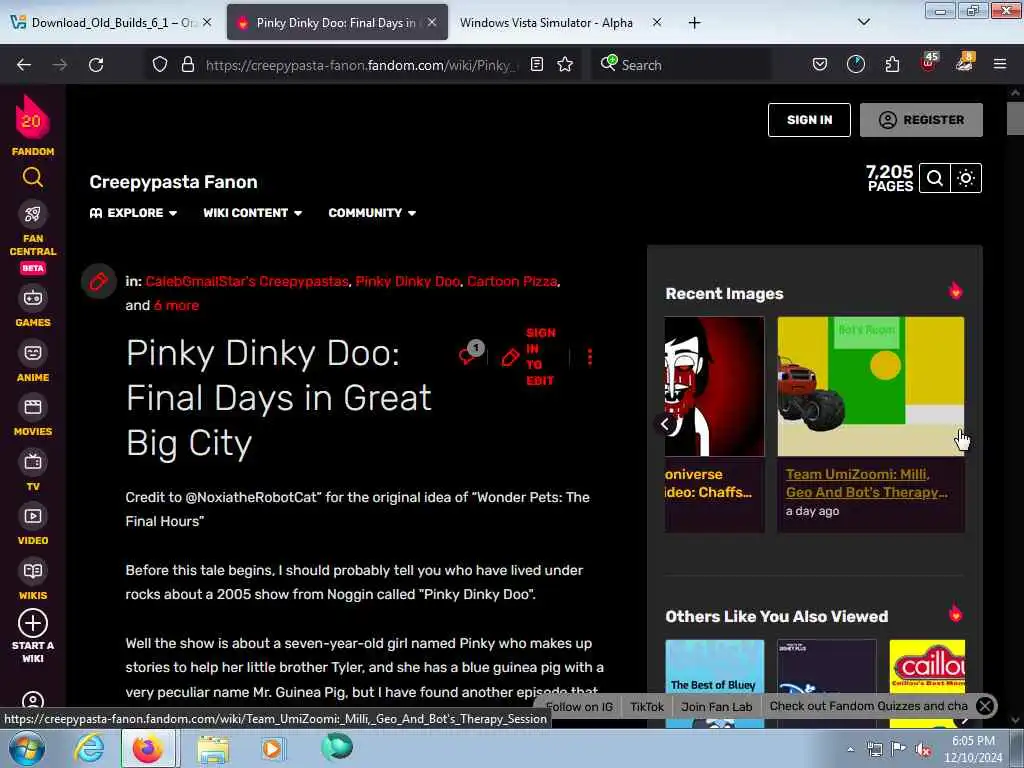Click Creepypasta Fanon wiki title
1024x768 pixels.
click(x=173, y=182)
